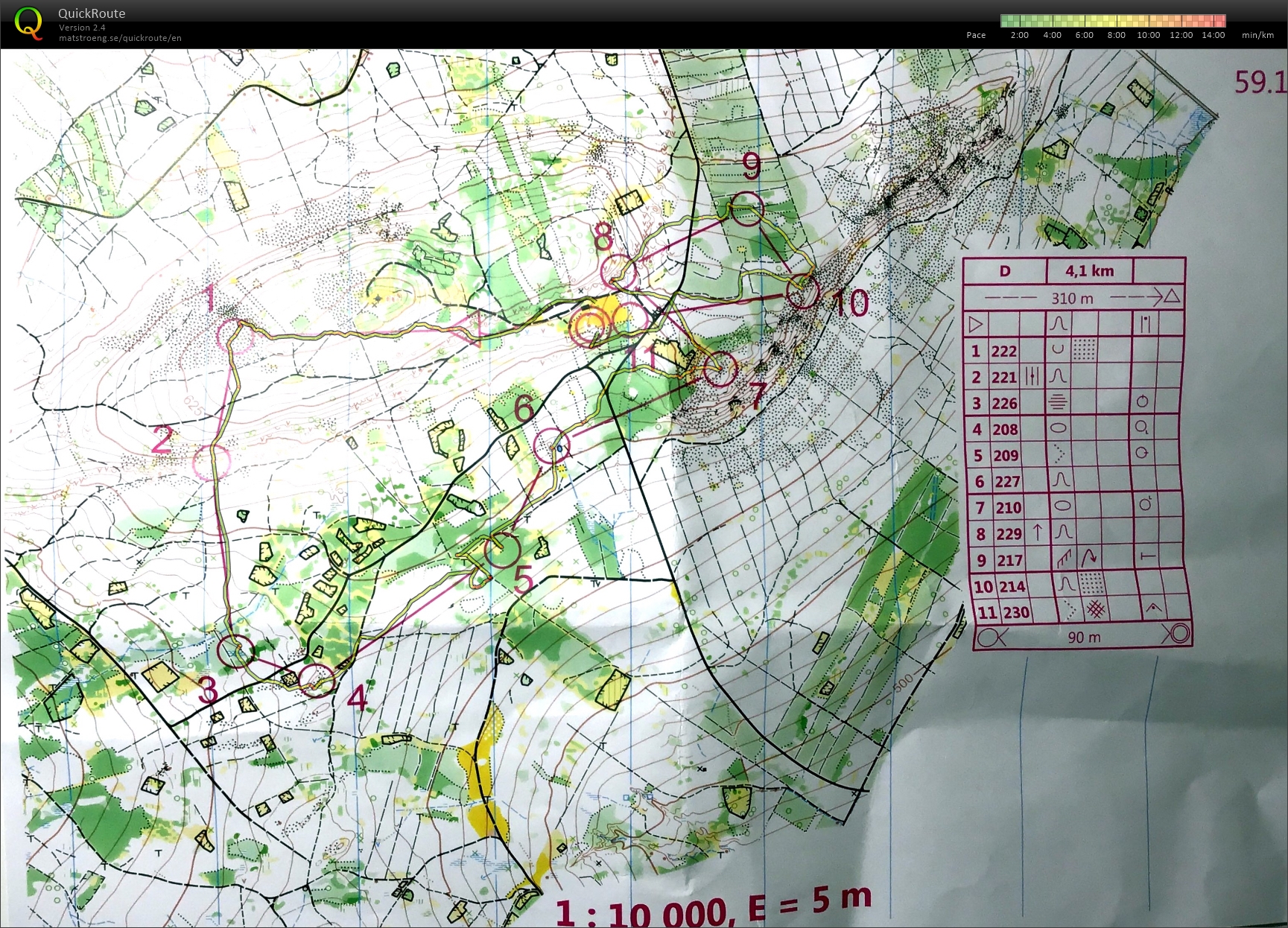The image size is (1288, 928).
Task: Click the Pace legend label
Action: click(976, 35)
